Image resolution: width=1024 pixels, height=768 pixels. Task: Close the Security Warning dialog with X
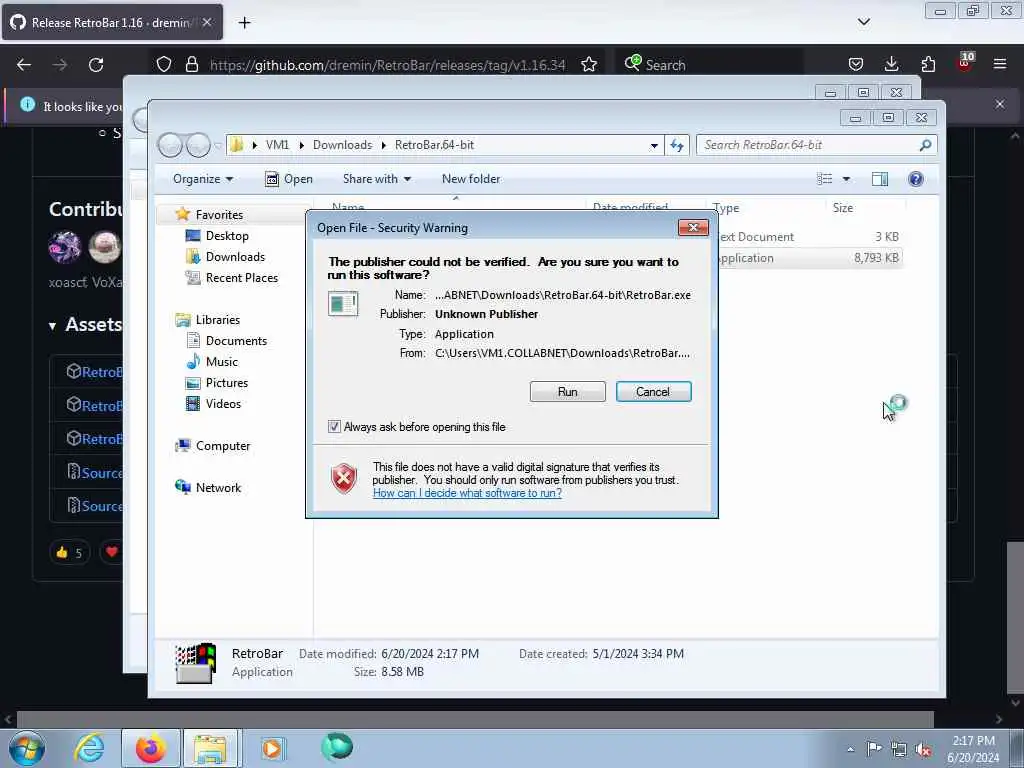pos(694,227)
